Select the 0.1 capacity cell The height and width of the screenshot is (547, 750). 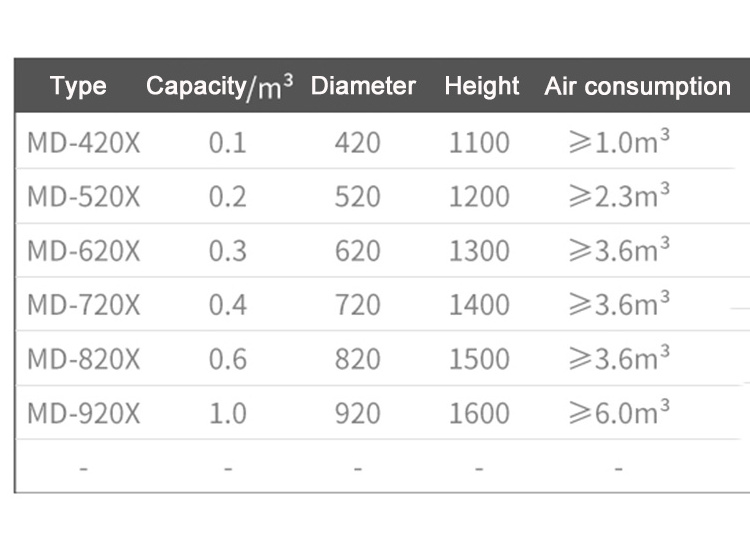[227, 142]
